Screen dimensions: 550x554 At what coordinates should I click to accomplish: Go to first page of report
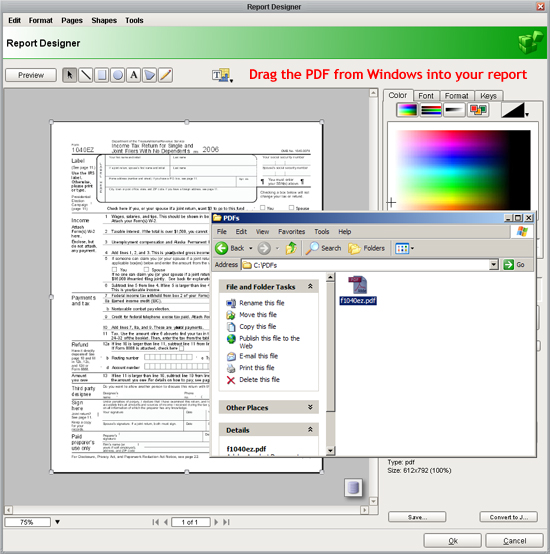[x=155, y=522]
